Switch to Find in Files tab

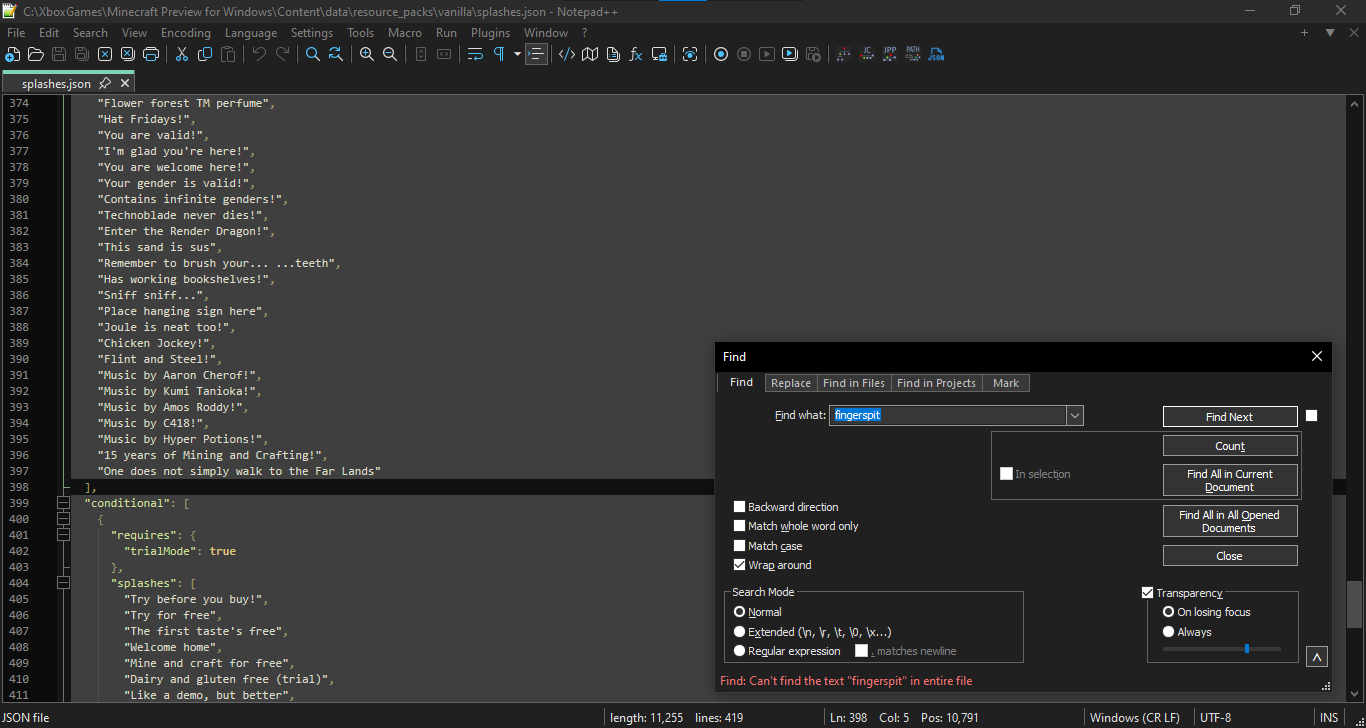854,383
